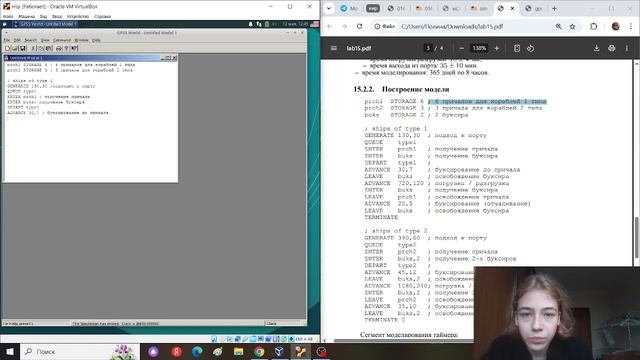Zoom in PDF with plus button
The image size is (640, 360).
coord(497,48)
